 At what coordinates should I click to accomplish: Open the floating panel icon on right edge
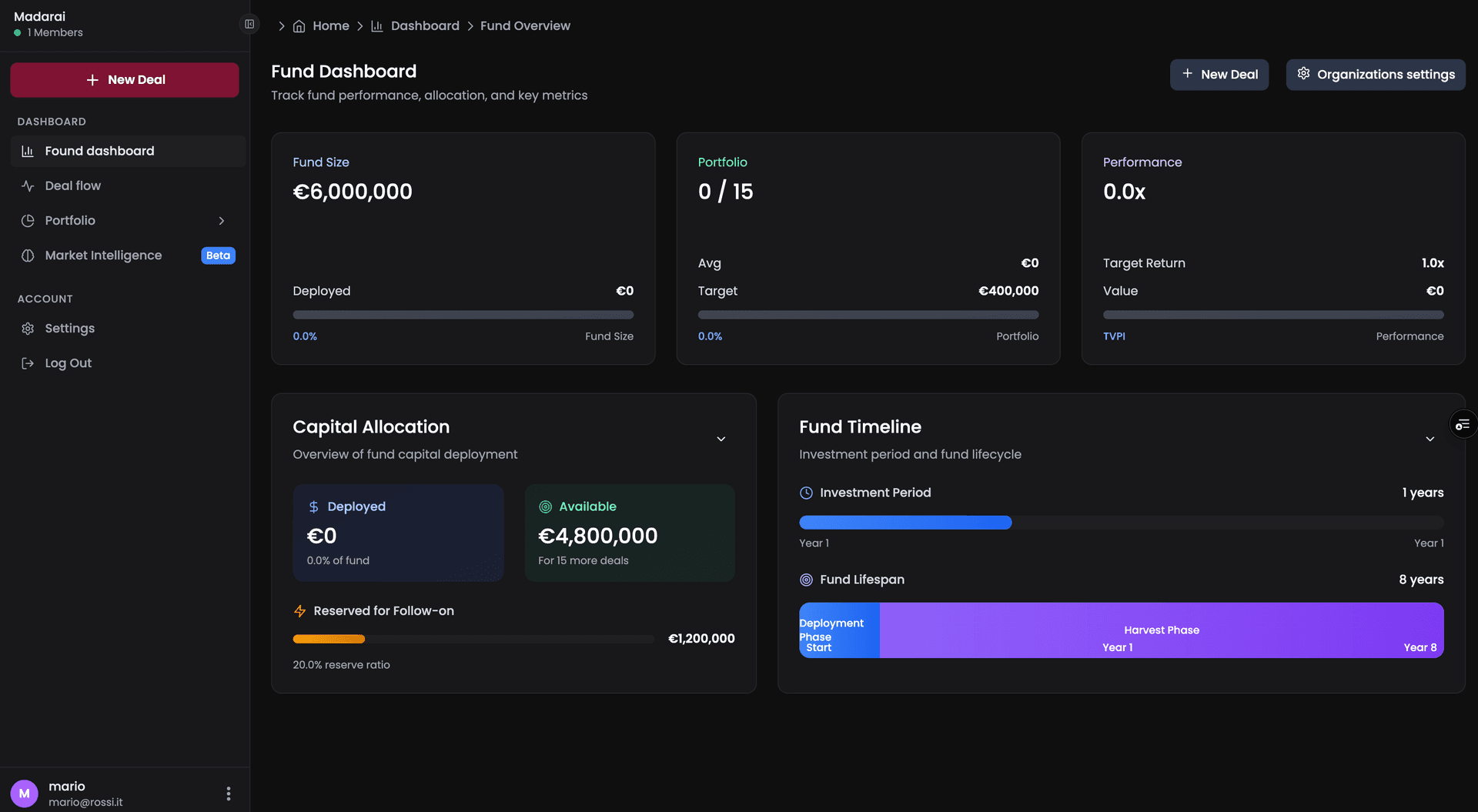(x=1463, y=423)
